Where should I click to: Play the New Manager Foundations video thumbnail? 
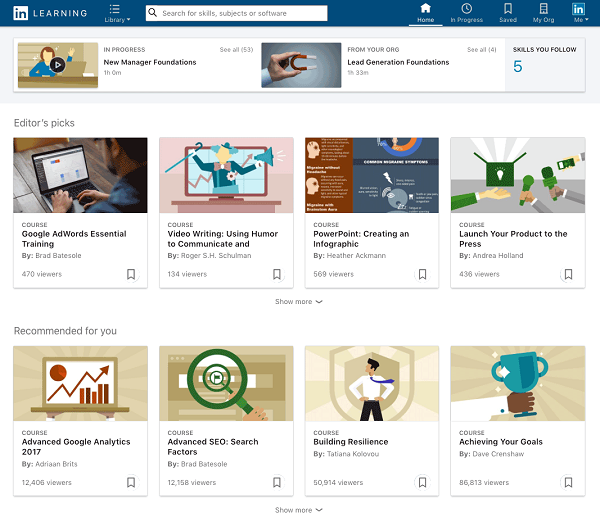coord(57,65)
